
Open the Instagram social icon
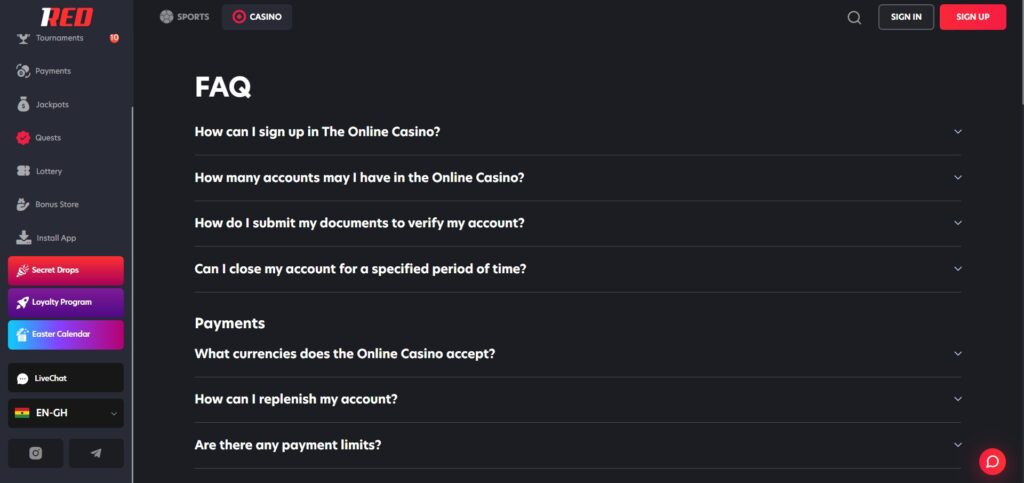tap(36, 453)
